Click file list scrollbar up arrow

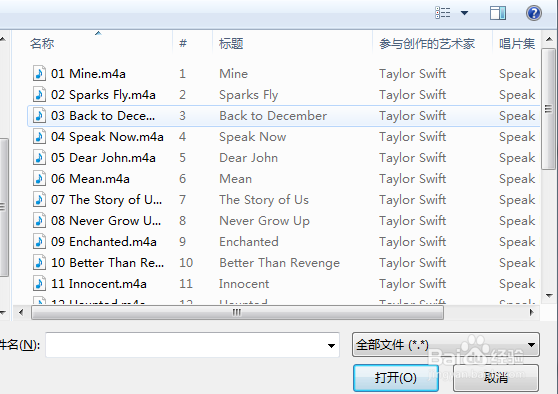(x=549, y=39)
